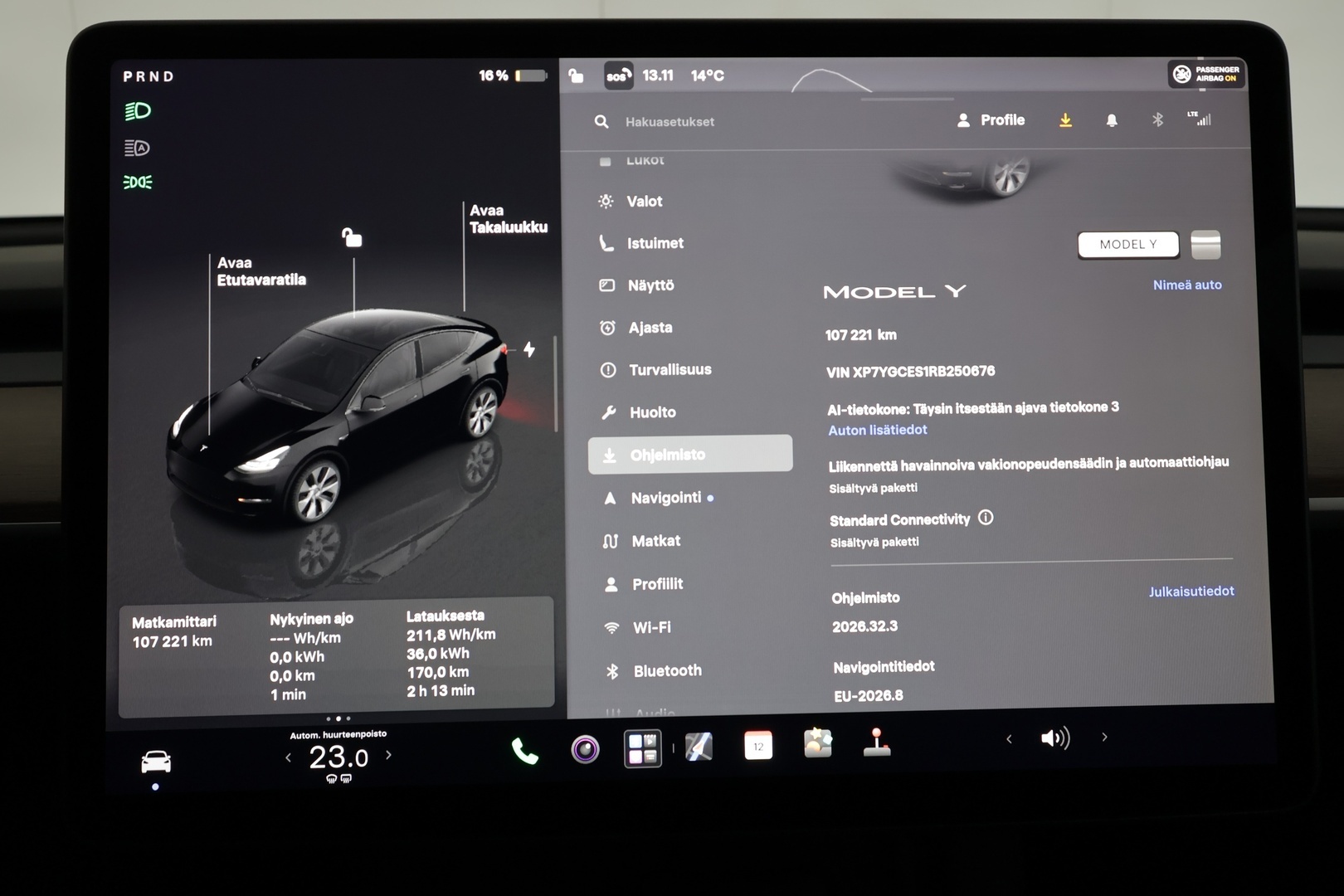Tap the software download arrow icon
Viewport: 1344px width, 896px height.
tap(1066, 120)
